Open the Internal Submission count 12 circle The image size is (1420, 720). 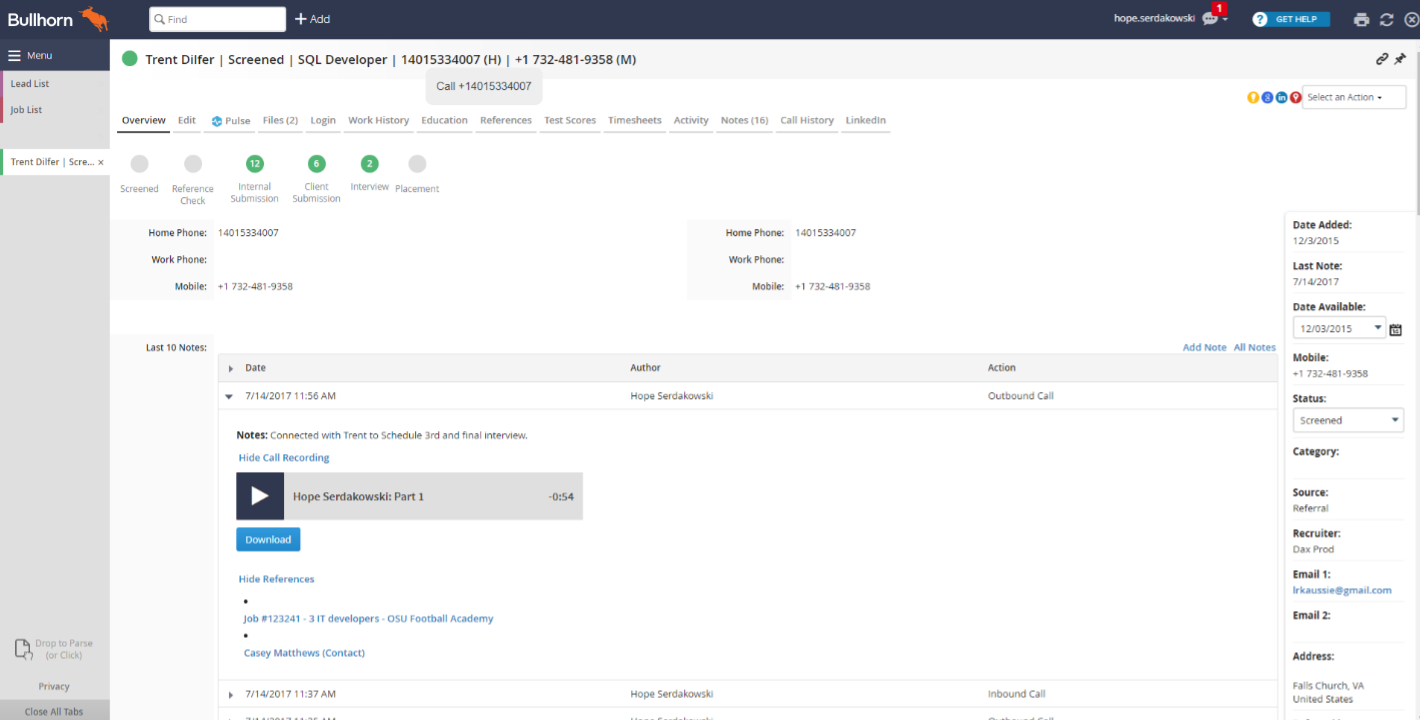tap(255, 164)
